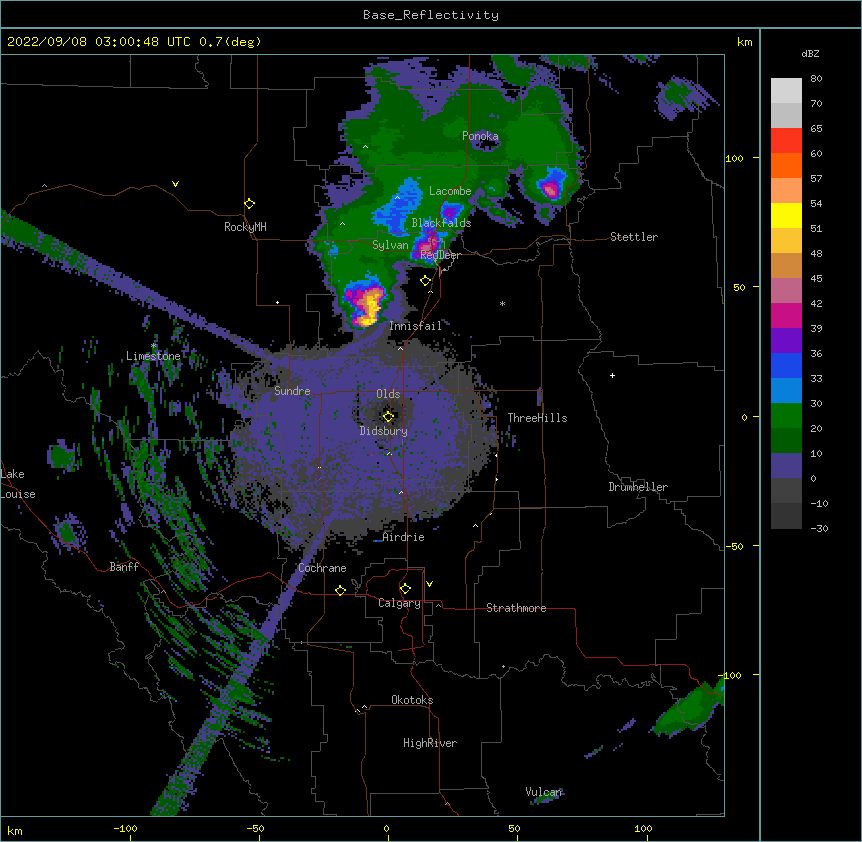This screenshot has width=862, height=842.
Task: Pick the slate 0-10 dBZ legend swatch
Action: click(x=786, y=466)
